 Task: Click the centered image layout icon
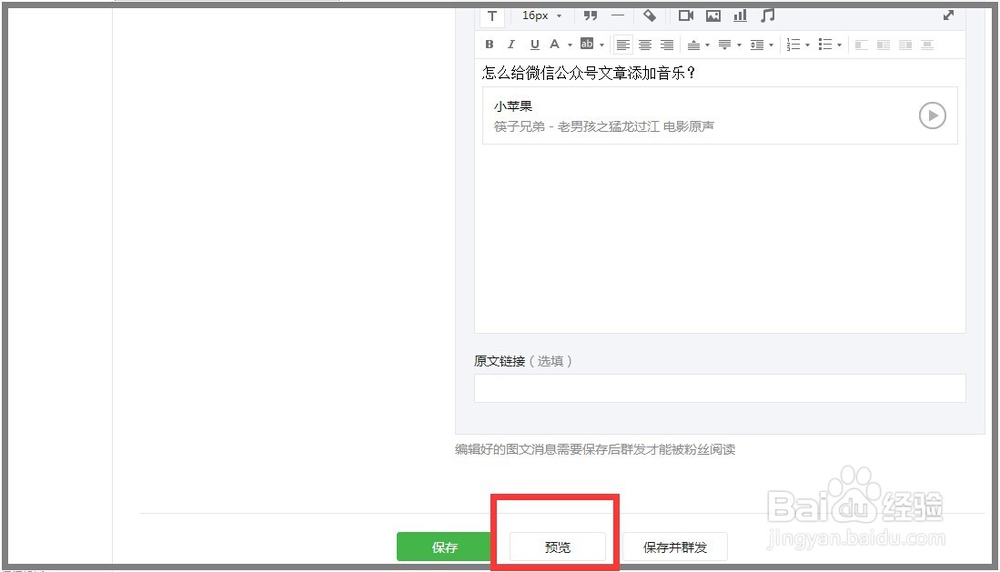pyautogui.click(x=927, y=45)
